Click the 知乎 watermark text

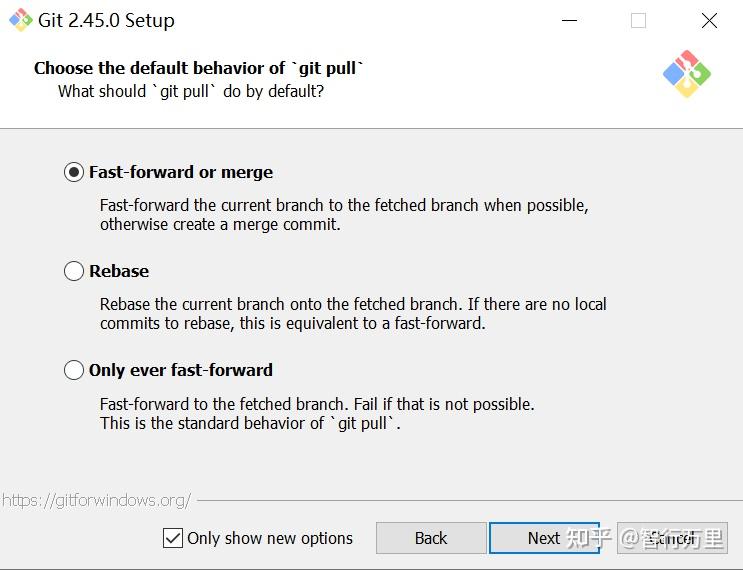point(590,538)
